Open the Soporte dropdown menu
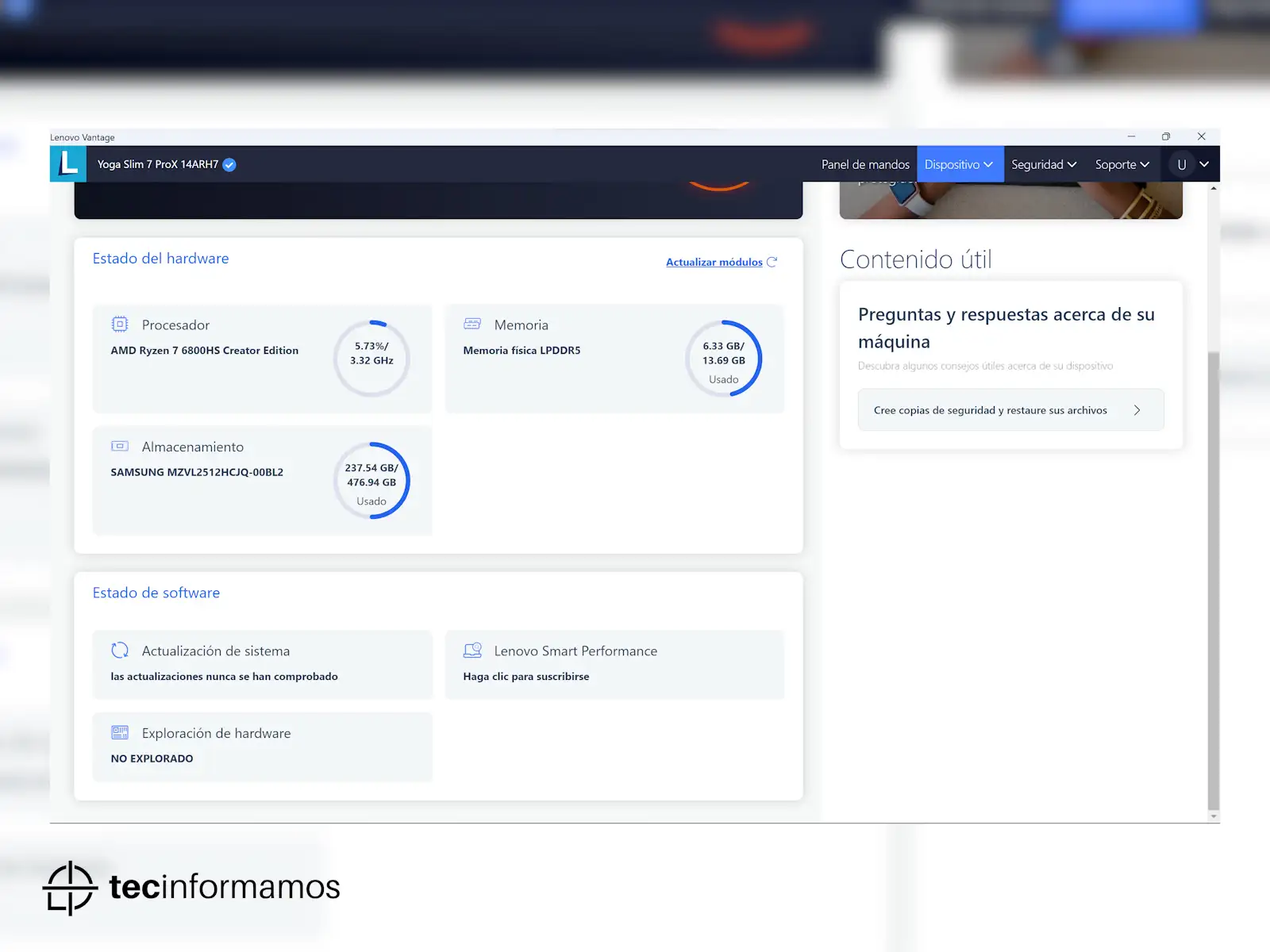1270x952 pixels. [x=1122, y=164]
